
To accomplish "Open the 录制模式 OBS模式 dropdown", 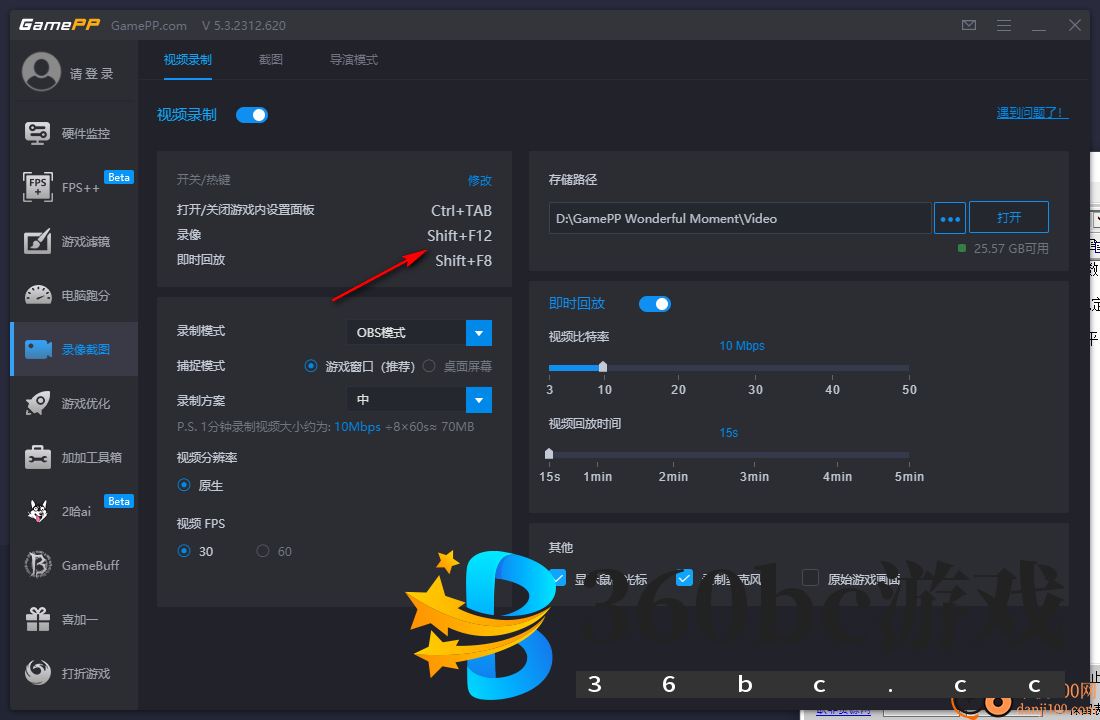I will (419, 332).
